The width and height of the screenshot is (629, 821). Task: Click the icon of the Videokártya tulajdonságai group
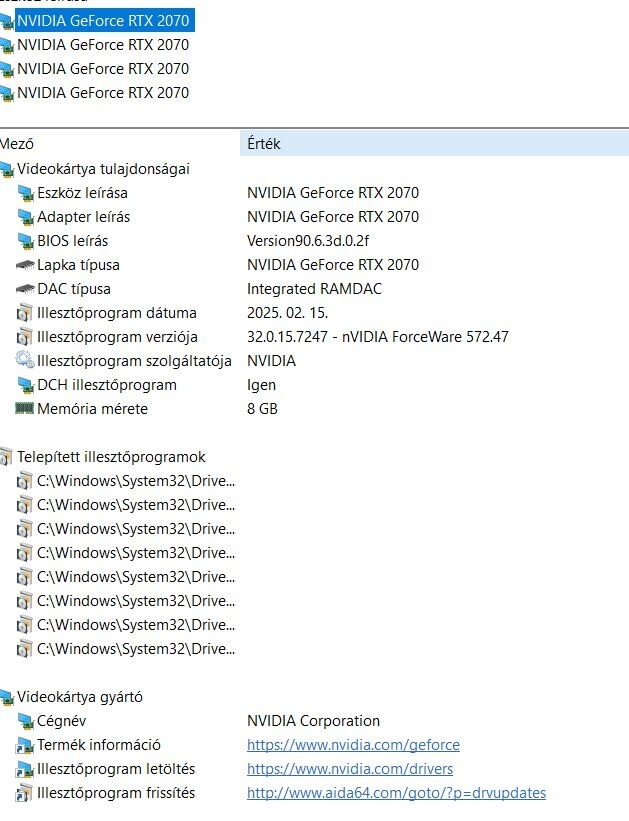[6, 170]
